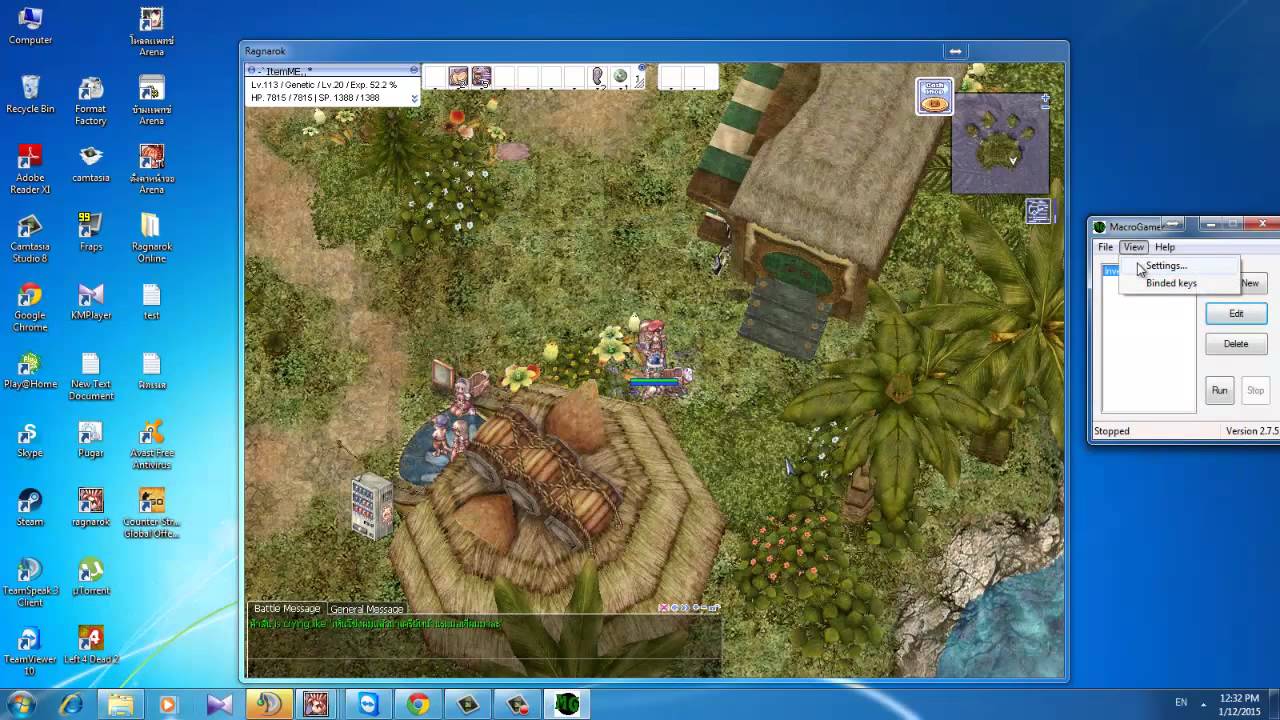Open TeamSpeak 3 Client shortcut
1280x720 pixels.
coord(30,584)
